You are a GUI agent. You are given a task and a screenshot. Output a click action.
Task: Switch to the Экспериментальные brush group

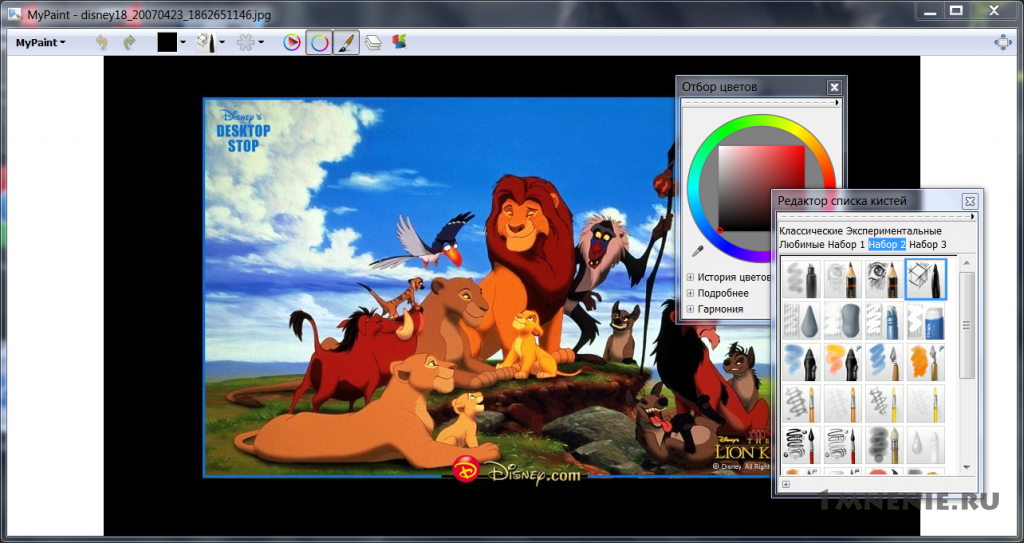(x=894, y=231)
